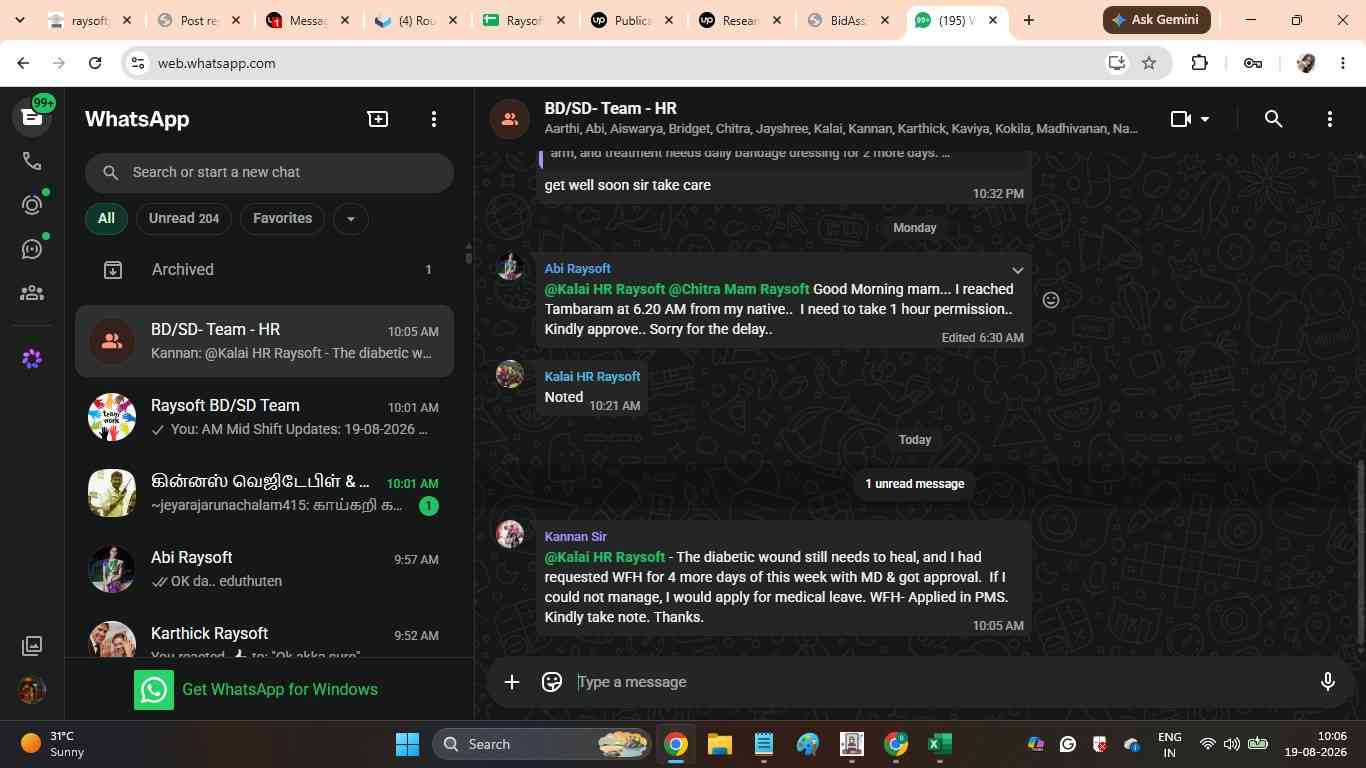Open the Calls icon in sidebar

click(x=32, y=161)
